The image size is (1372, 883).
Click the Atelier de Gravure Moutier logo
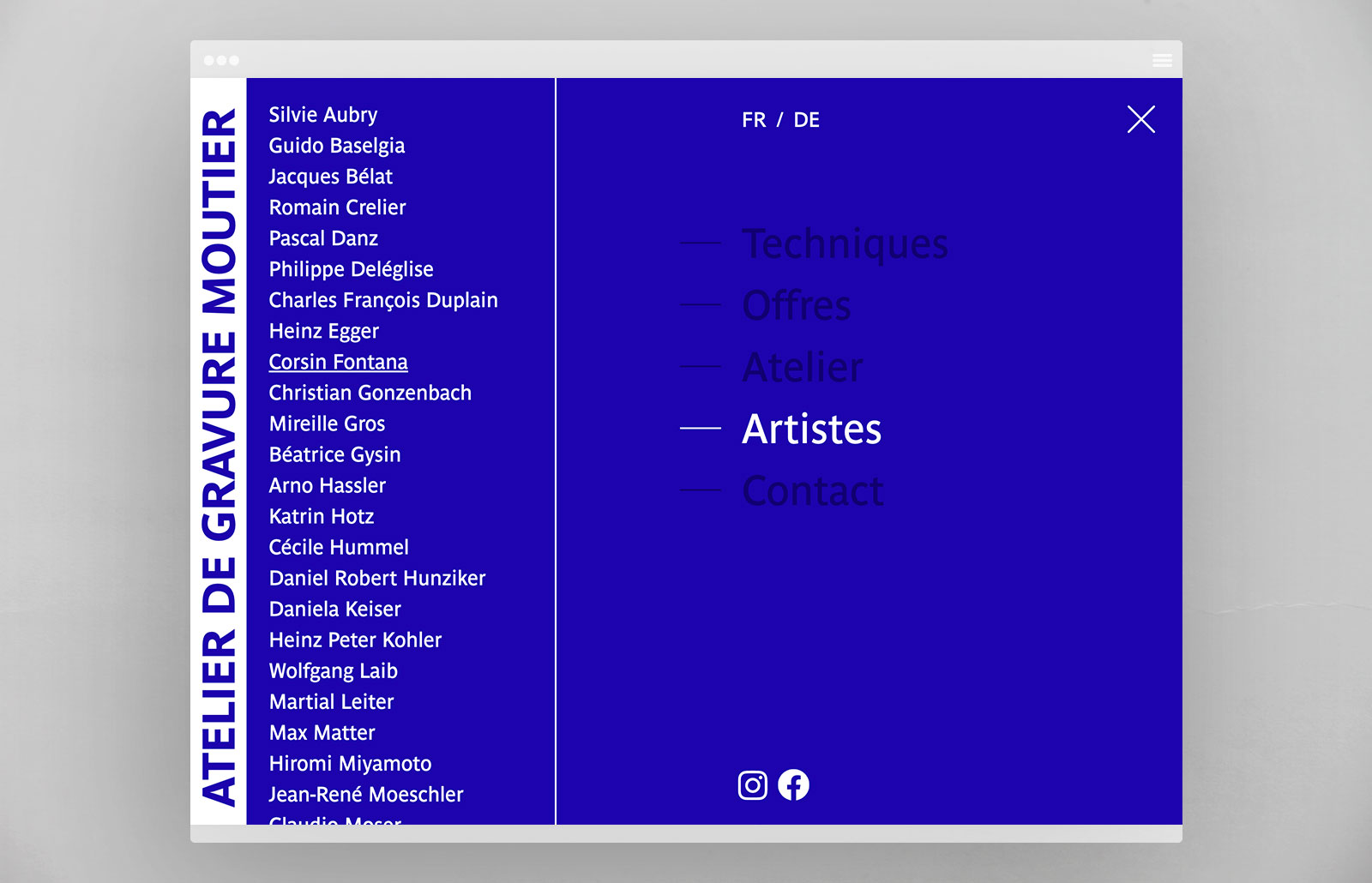[x=219, y=457]
